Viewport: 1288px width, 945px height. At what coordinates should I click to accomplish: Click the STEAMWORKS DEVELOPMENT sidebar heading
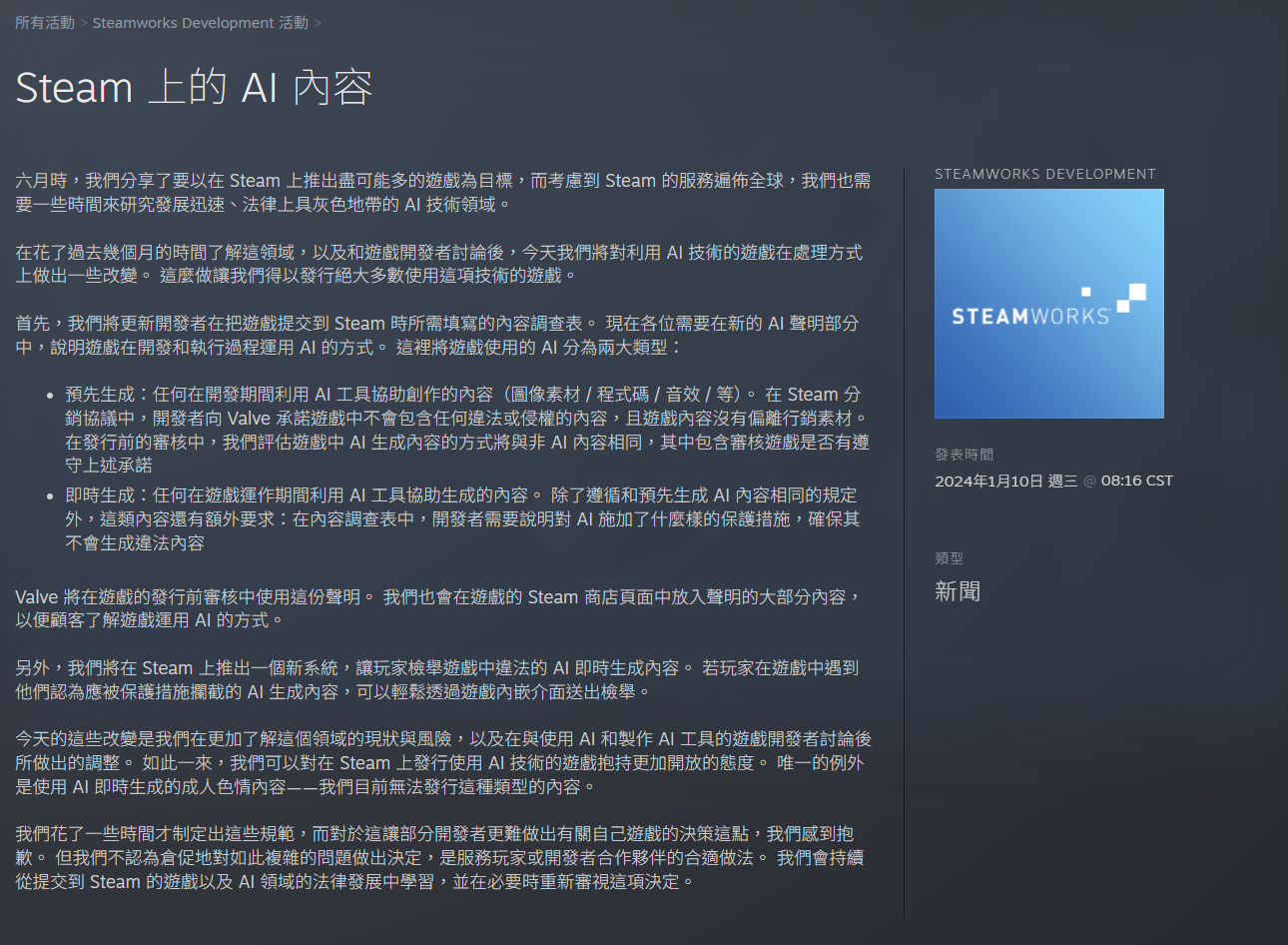point(1045,174)
